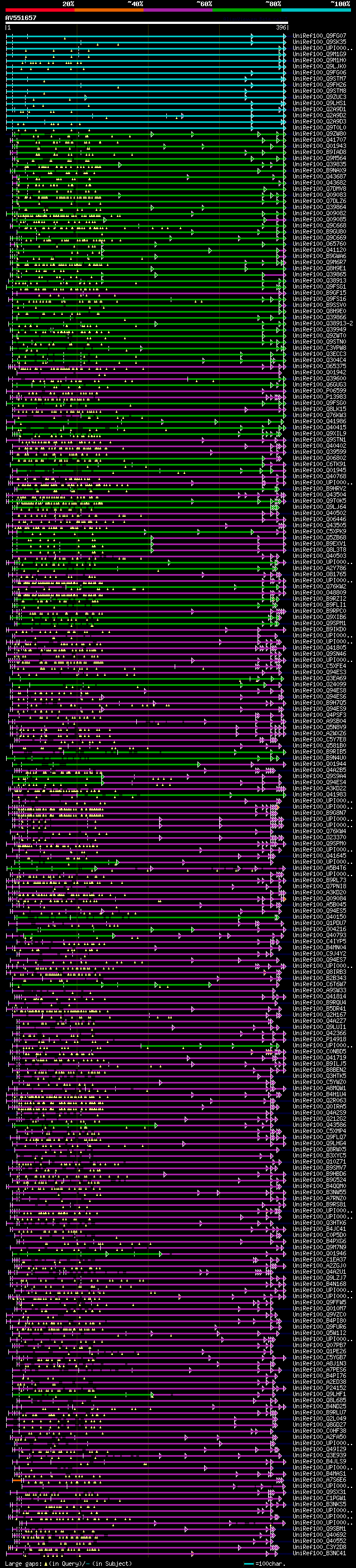Open subject UniRef100_Q76KW4
This screenshot has width=356, height=1568.
[319, 831]
